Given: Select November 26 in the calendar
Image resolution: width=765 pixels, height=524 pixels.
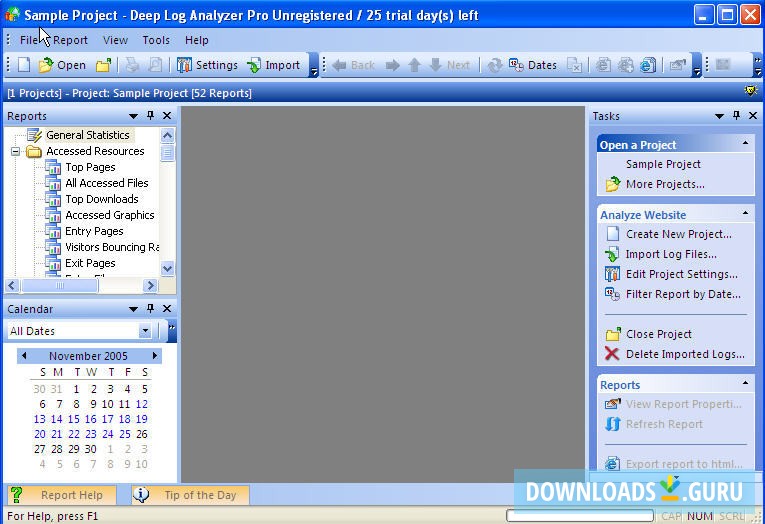Looking at the screenshot, I should click(x=141, y=434).
